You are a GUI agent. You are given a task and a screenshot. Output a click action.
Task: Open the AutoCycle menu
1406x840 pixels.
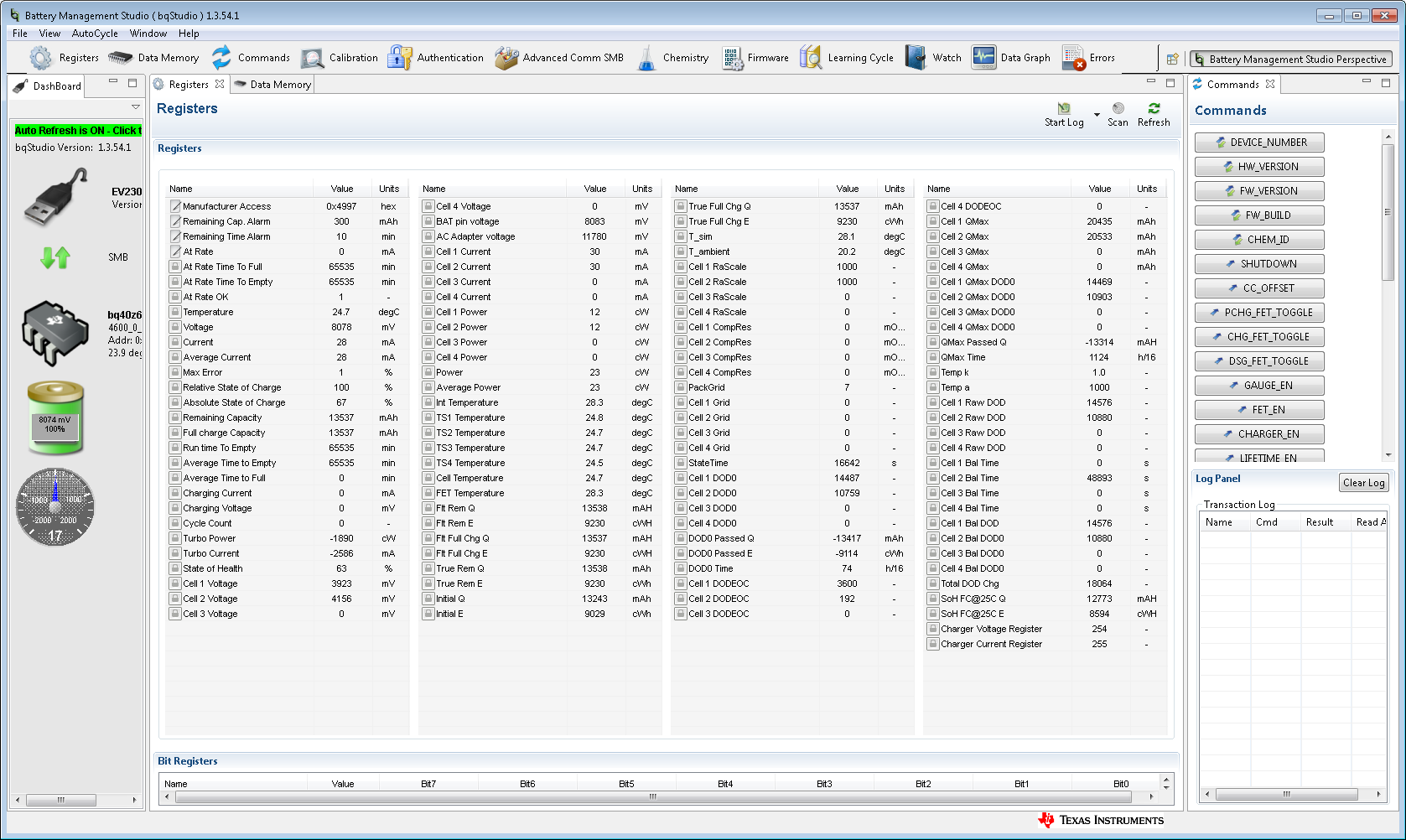pos(95,34)
